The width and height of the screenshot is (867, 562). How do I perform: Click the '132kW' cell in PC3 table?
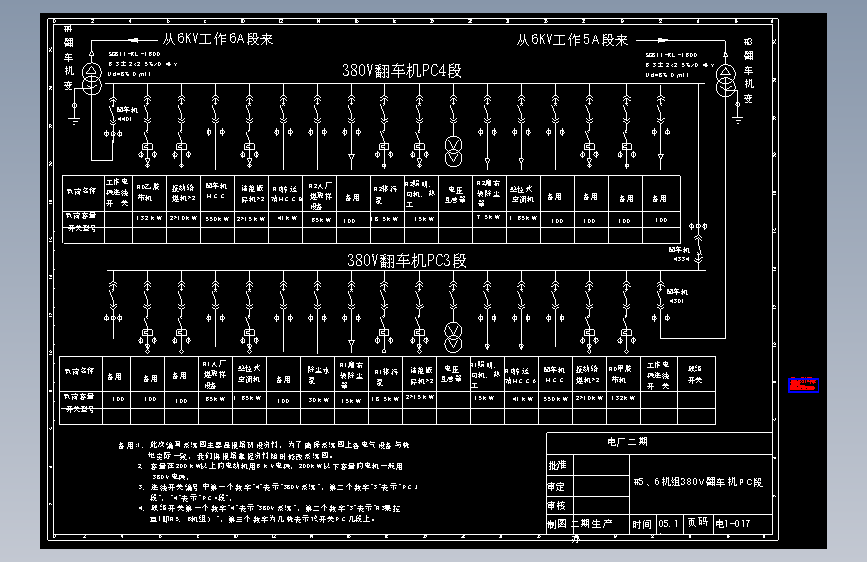click(623, 398)
